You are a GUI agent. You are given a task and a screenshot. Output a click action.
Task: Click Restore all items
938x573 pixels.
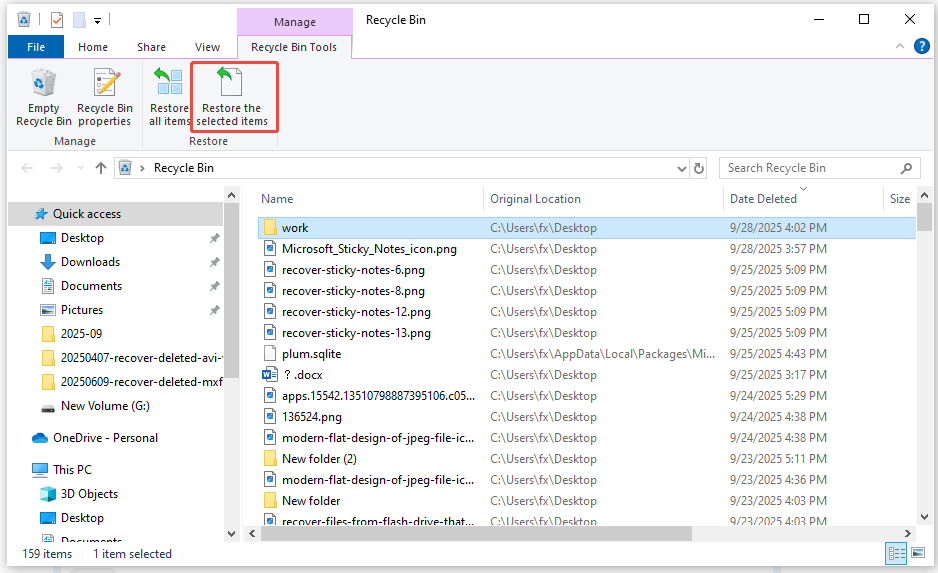point(169,97)
